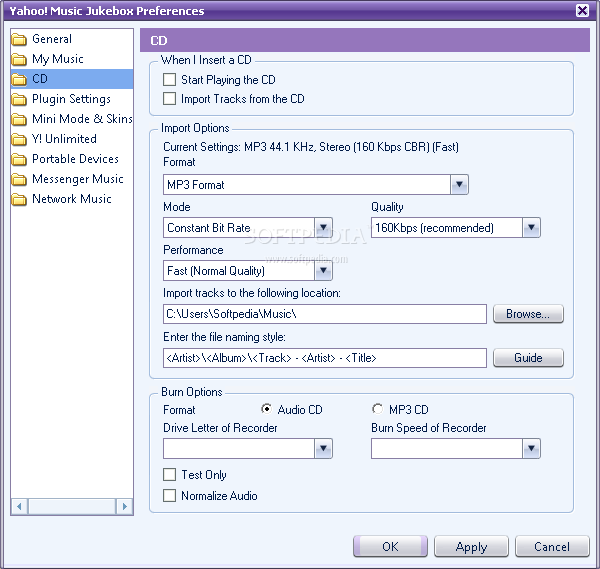Click sidebar scrollbar right arrow
Screen dimensions: 600x569
[x=124, y=507]
